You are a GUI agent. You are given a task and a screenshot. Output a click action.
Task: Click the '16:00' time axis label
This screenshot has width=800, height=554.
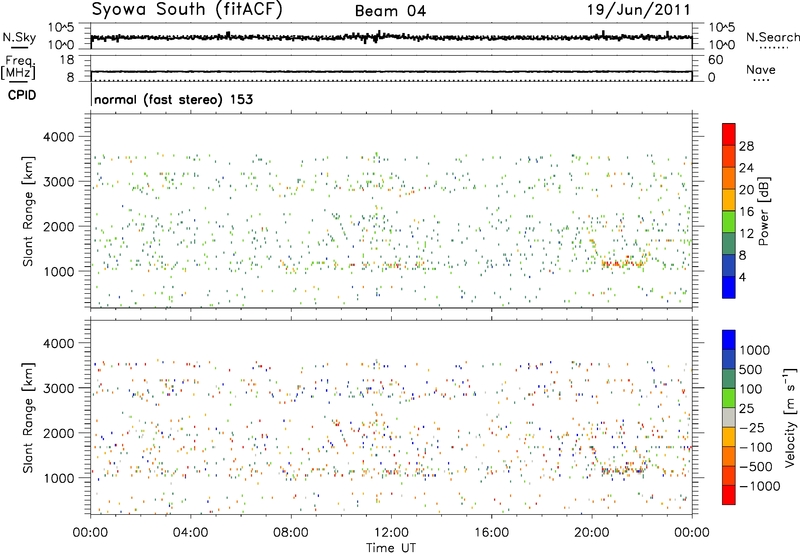491,533
